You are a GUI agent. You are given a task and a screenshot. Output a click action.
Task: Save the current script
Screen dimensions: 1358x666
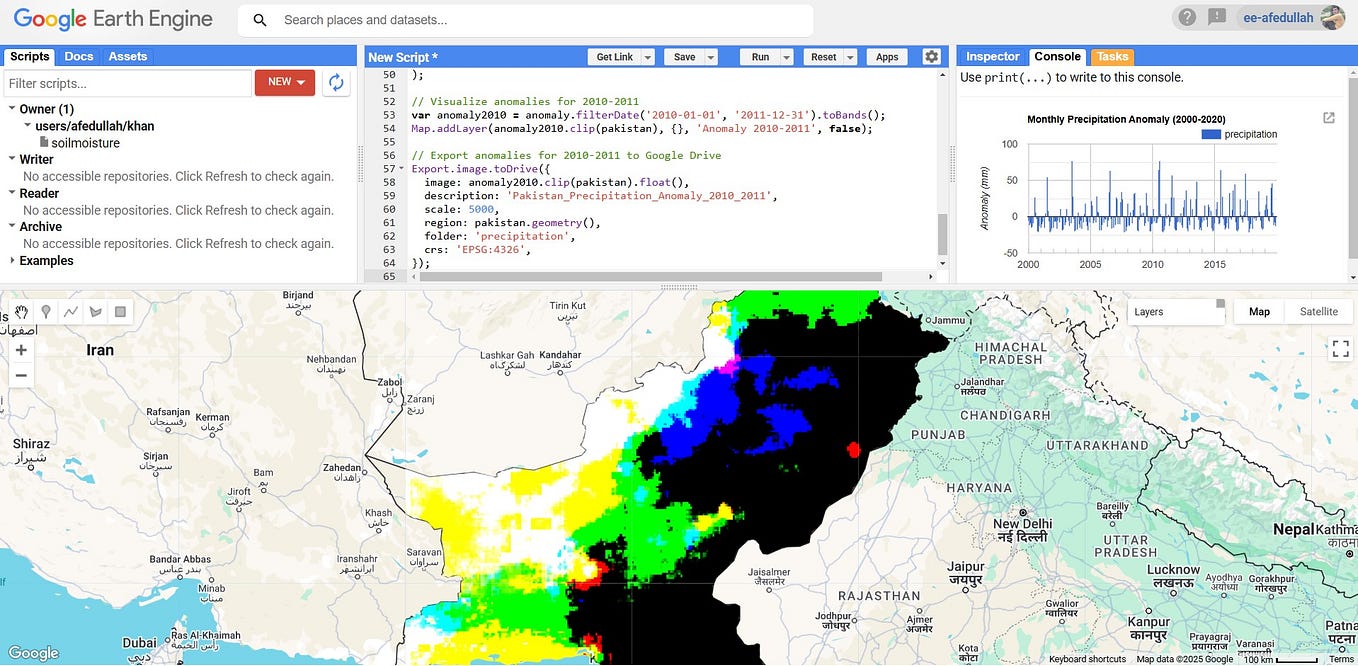(x=684, y=57)
